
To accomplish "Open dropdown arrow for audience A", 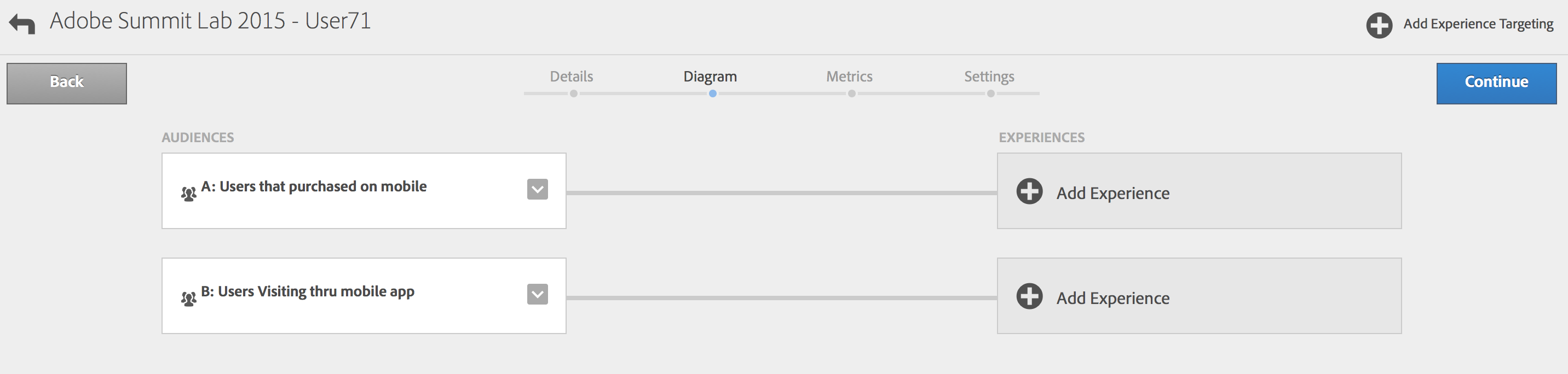I will pos(537,189).
